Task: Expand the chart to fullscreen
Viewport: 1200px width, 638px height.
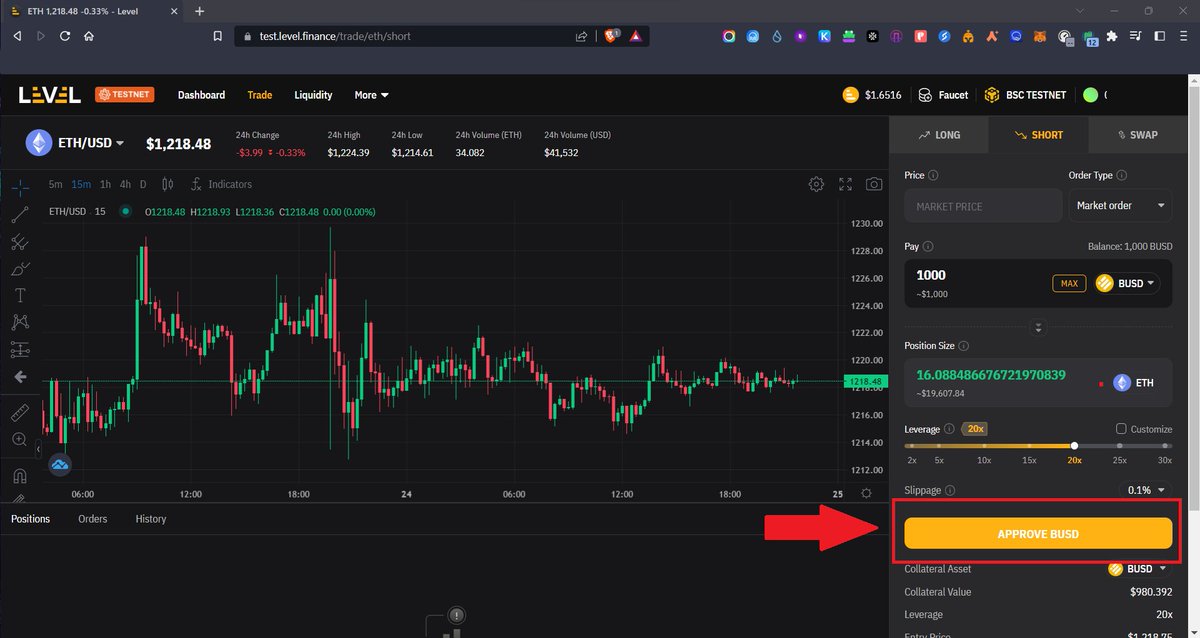Action: (845, 185)
